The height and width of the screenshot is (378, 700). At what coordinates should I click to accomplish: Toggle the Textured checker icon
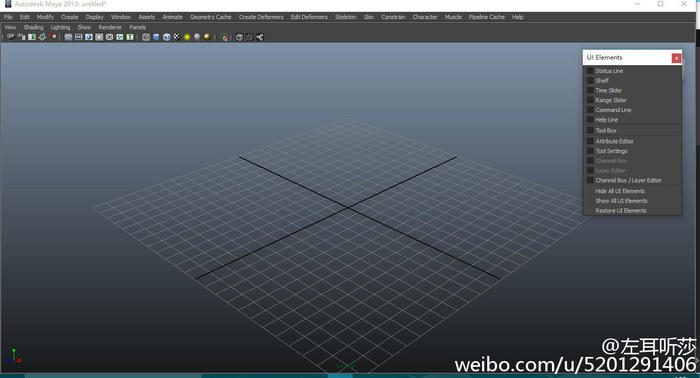pyautogui.click(x=177, y=37)
